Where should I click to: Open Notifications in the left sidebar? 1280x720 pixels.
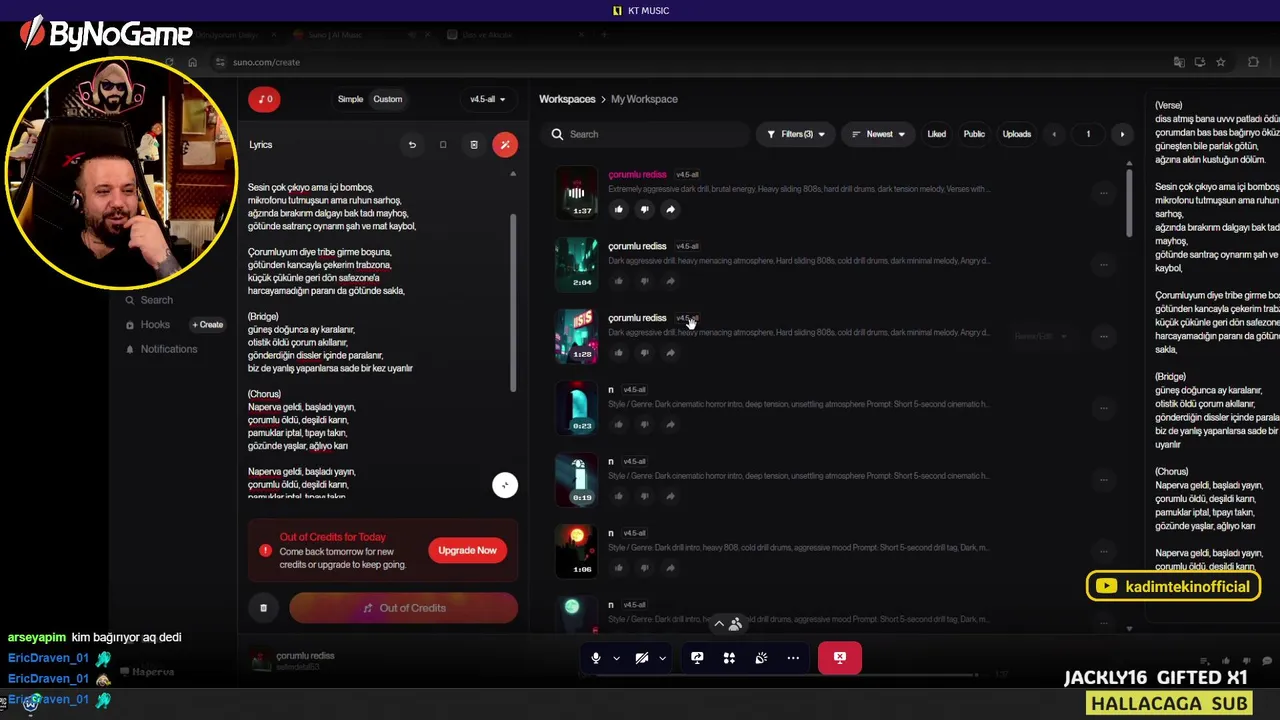pos(161,349)
